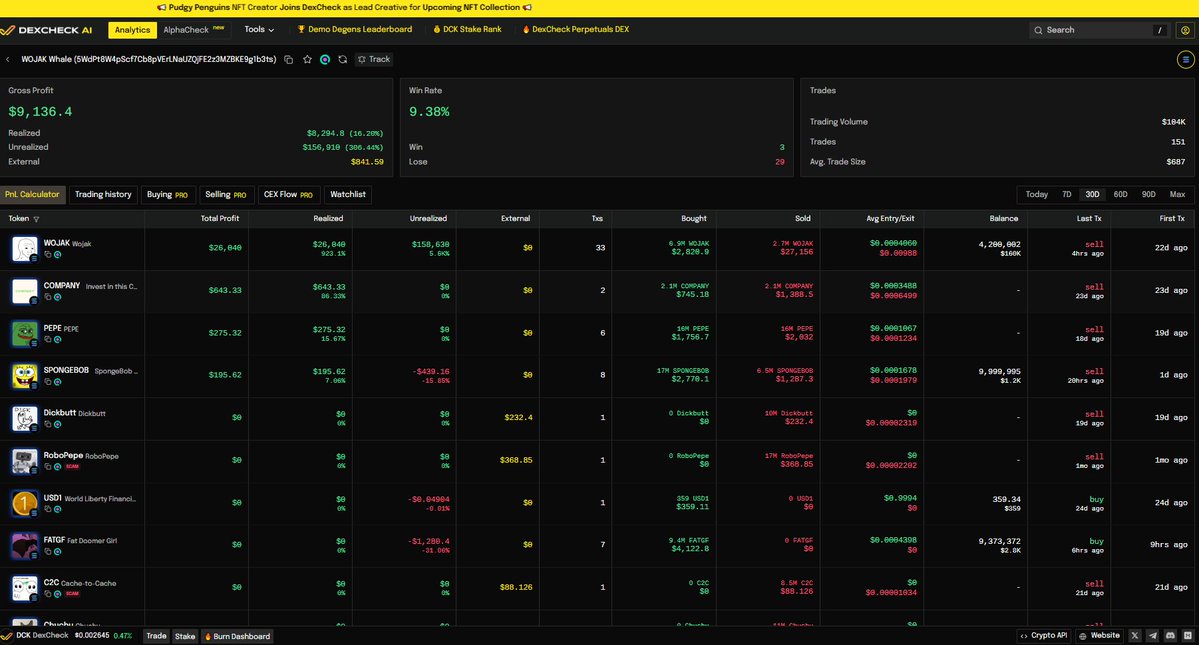Open the Burn Dashboard
Image resolution: width=1199 pixels, height=645 pixels.
pos(237,637)
